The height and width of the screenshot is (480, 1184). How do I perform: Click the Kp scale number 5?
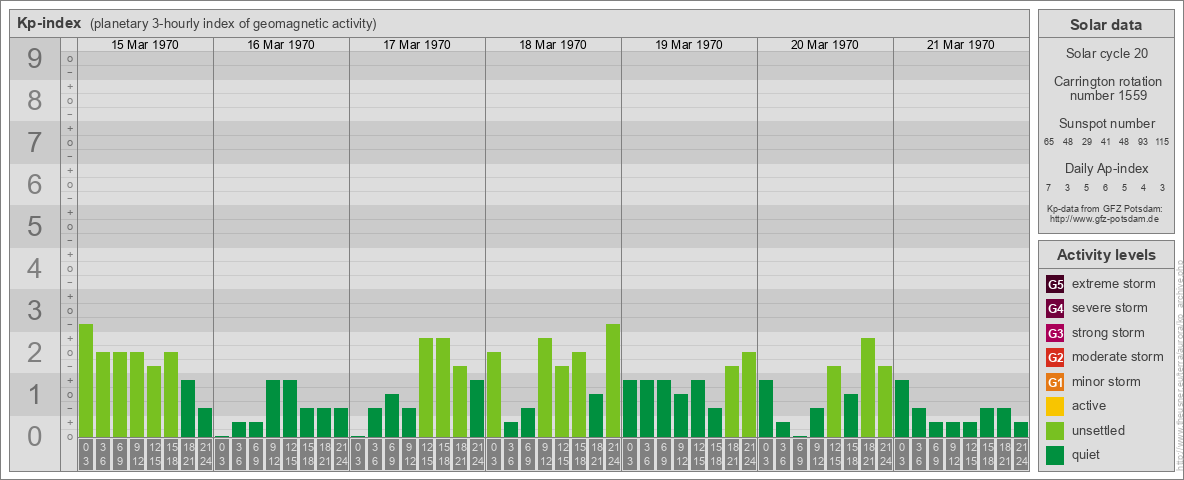pyautogui.click(x=35, y=226)
